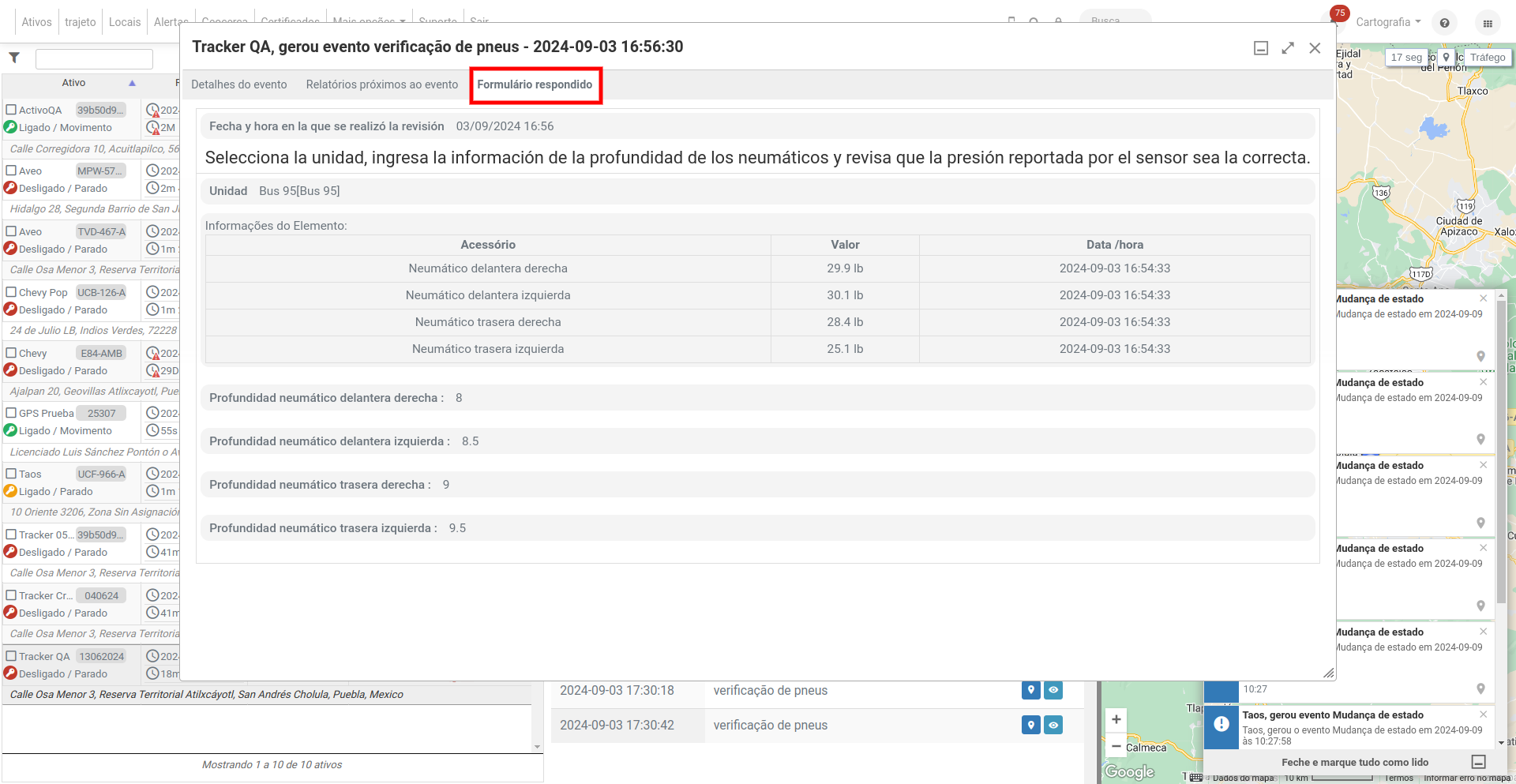This screenshot has width=1516, height=784.
Task: Dismiss the Taos Mudança de estado notification
Action: (1483, 715)
